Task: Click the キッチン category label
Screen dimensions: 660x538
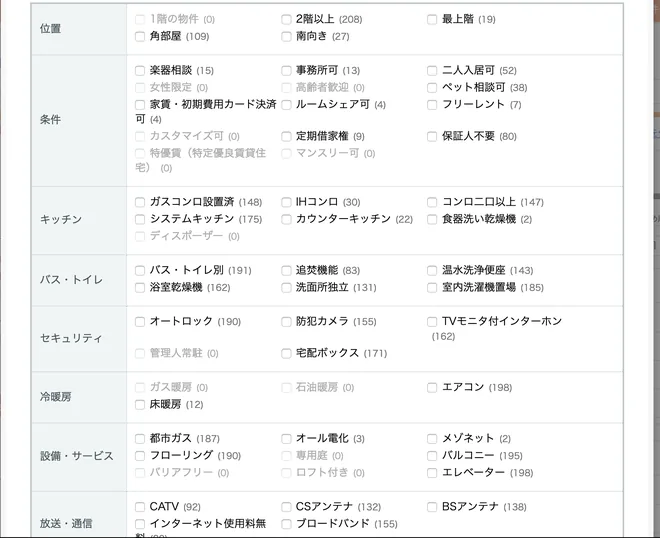Action: click(61, 219)
